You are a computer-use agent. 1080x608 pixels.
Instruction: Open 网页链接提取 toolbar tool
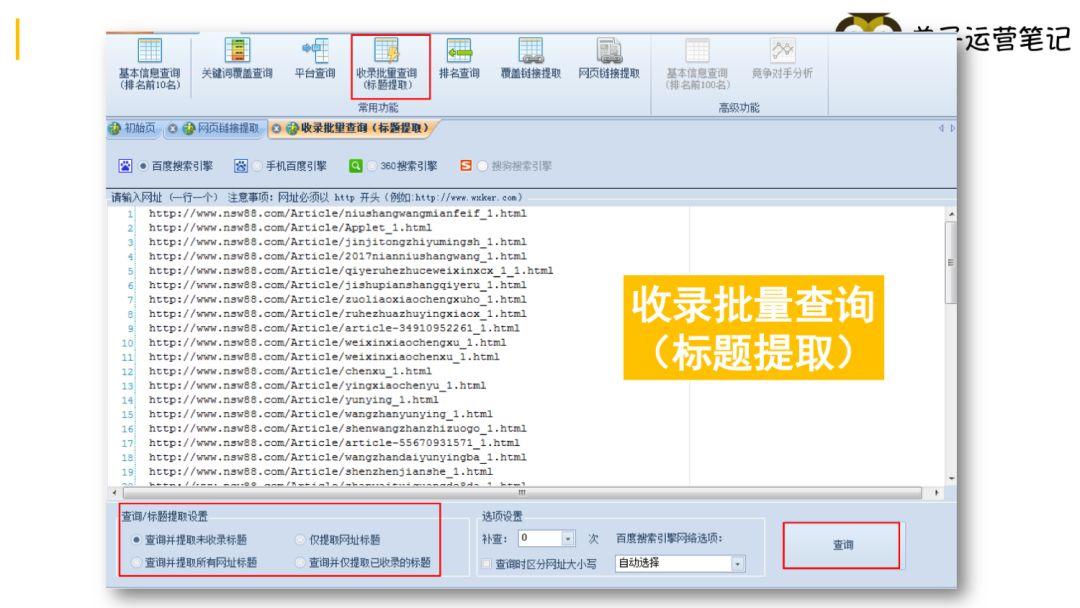coord(609,59)
